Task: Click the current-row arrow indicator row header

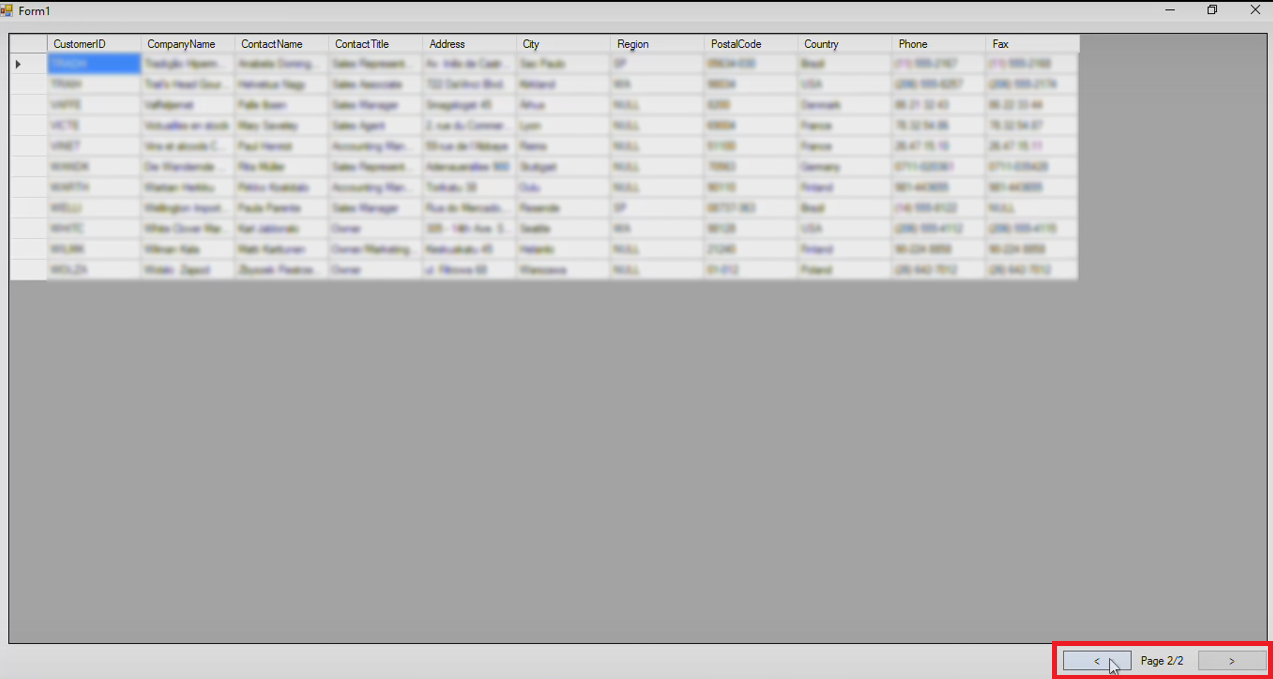Action: point(28,64)
